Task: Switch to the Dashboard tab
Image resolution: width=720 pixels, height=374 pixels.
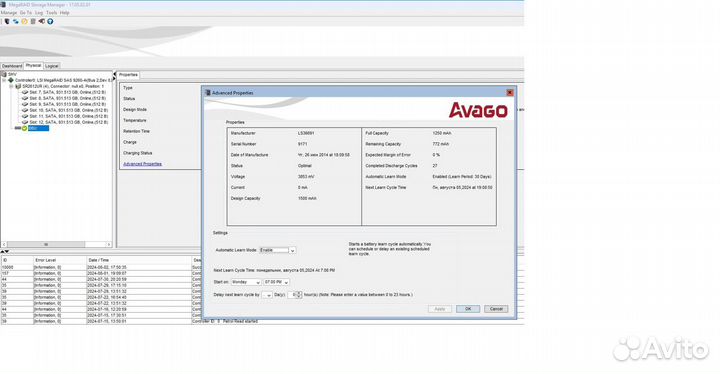Action: tap(12, 66)
